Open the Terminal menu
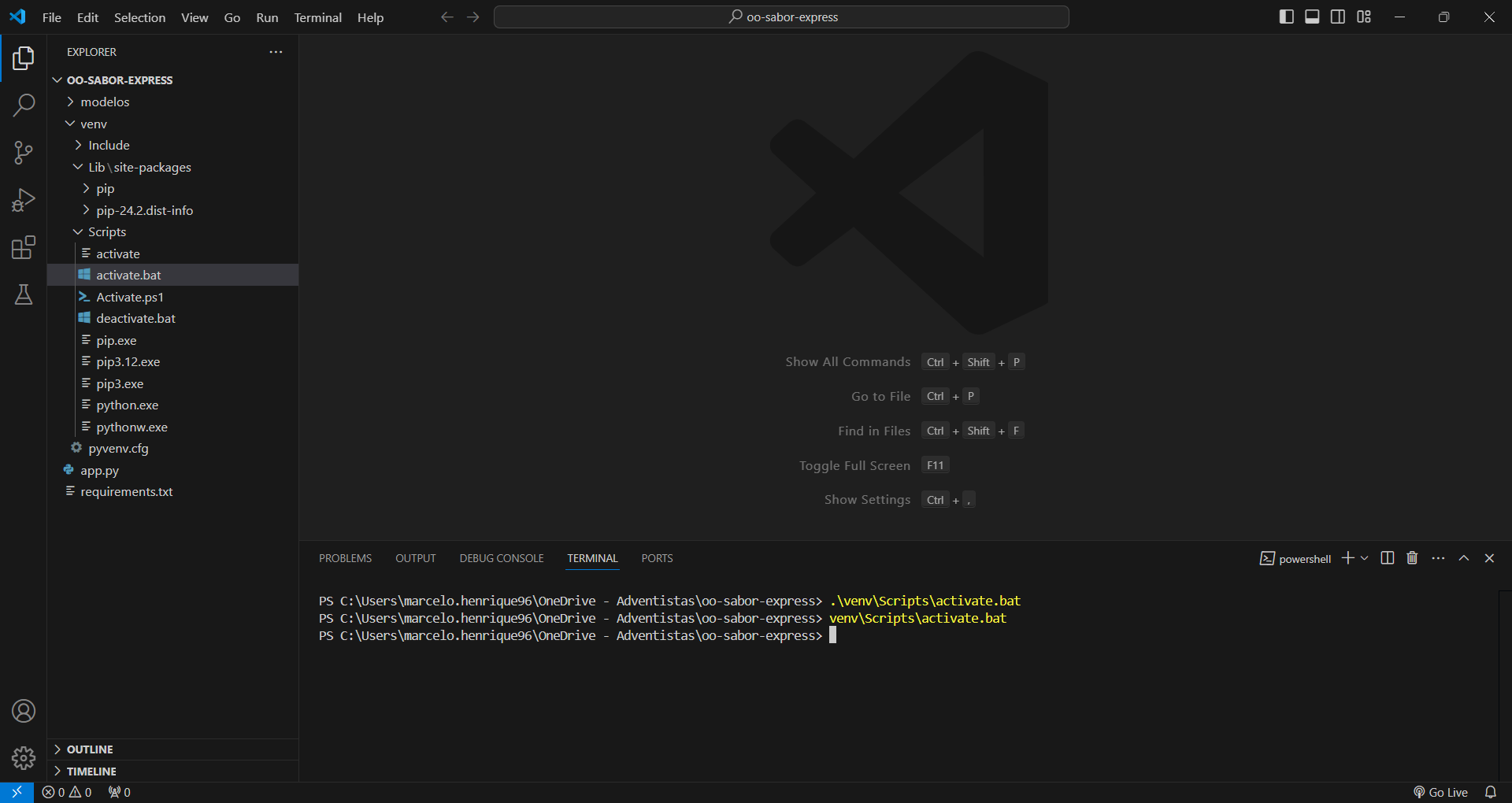 [317, 17]
